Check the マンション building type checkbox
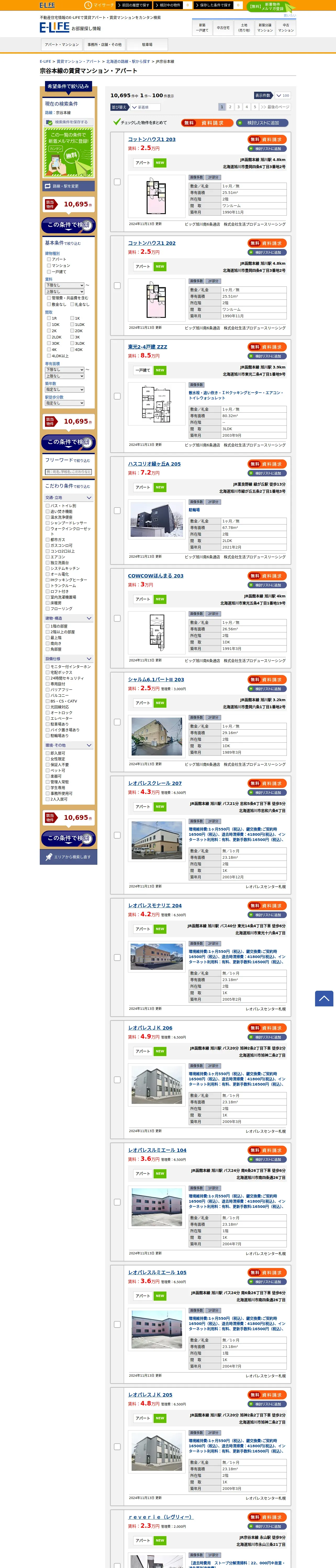 (x=49, y=266)
